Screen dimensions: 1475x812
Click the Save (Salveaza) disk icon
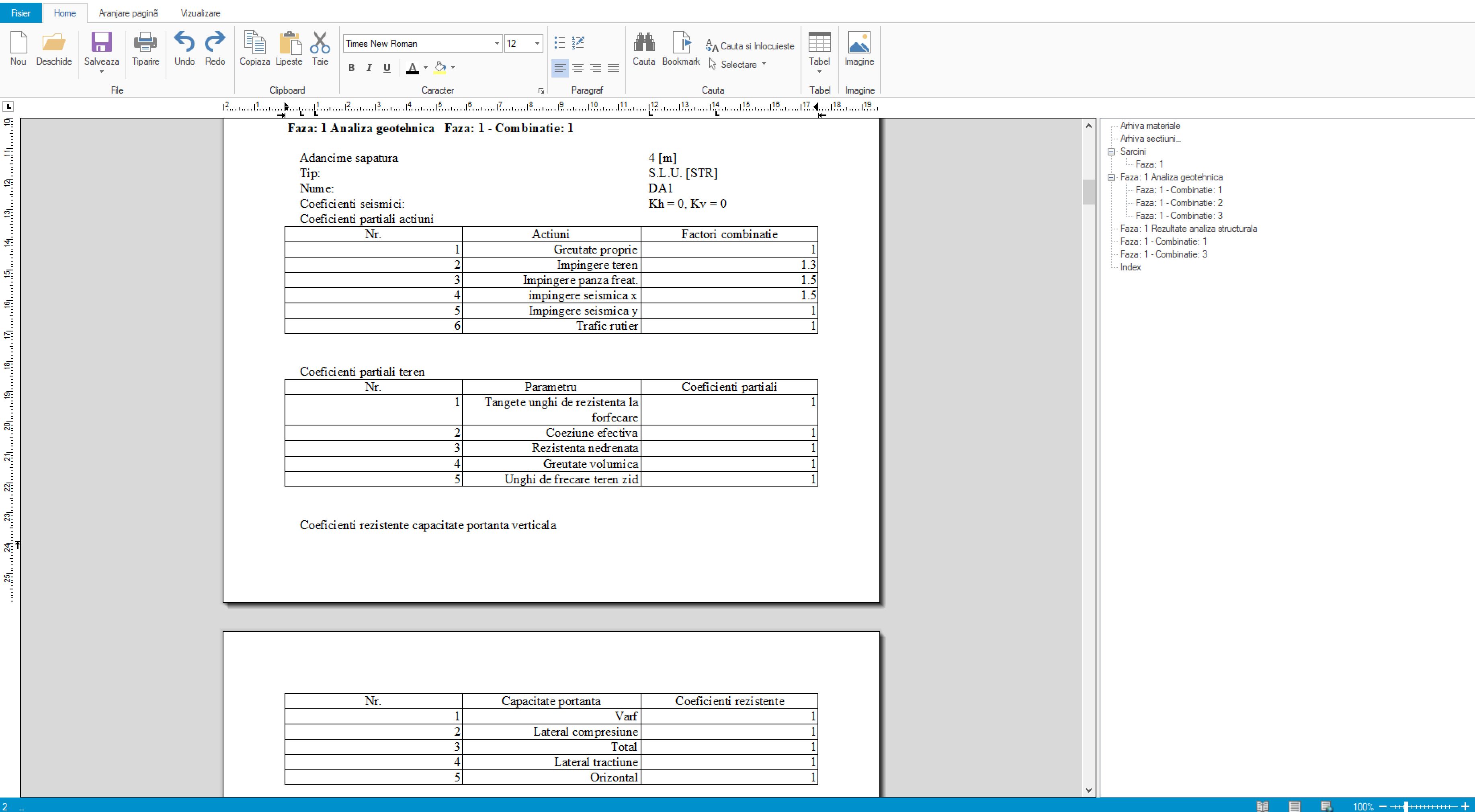click(x=101, y=43)
